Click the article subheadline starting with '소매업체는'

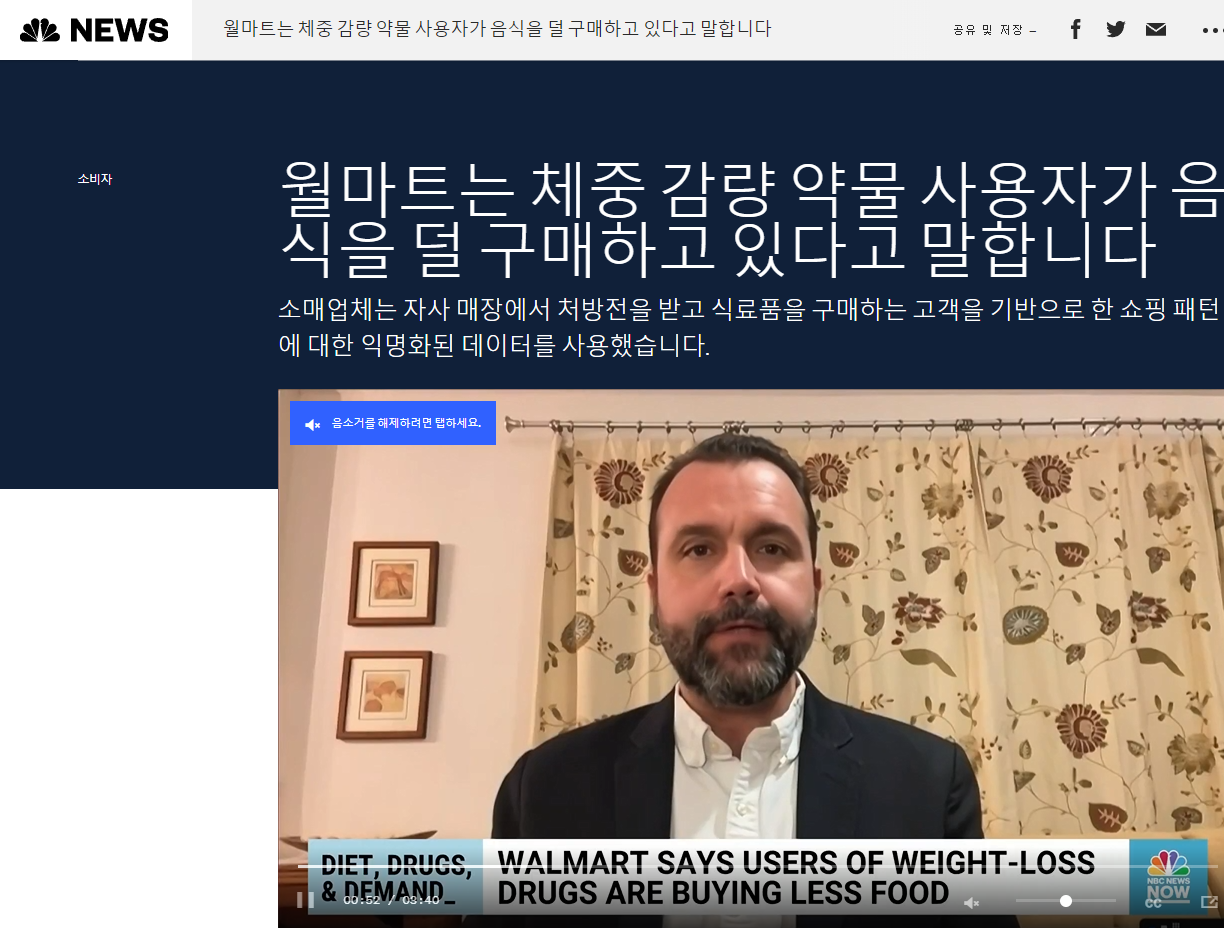[750, 327]
